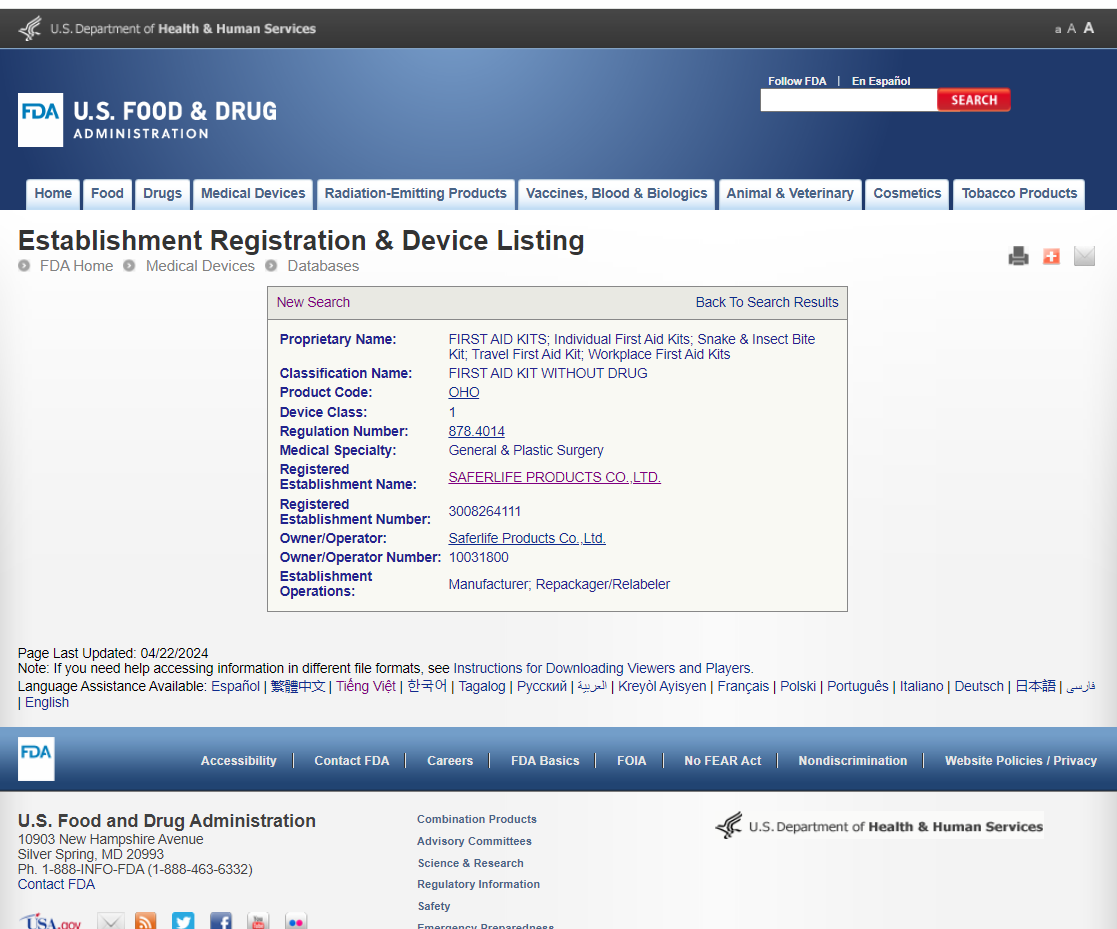Open the Vaccines, Blood & Biologics tab
Viewport: 1117px width, 929px height.
[616, 194]
